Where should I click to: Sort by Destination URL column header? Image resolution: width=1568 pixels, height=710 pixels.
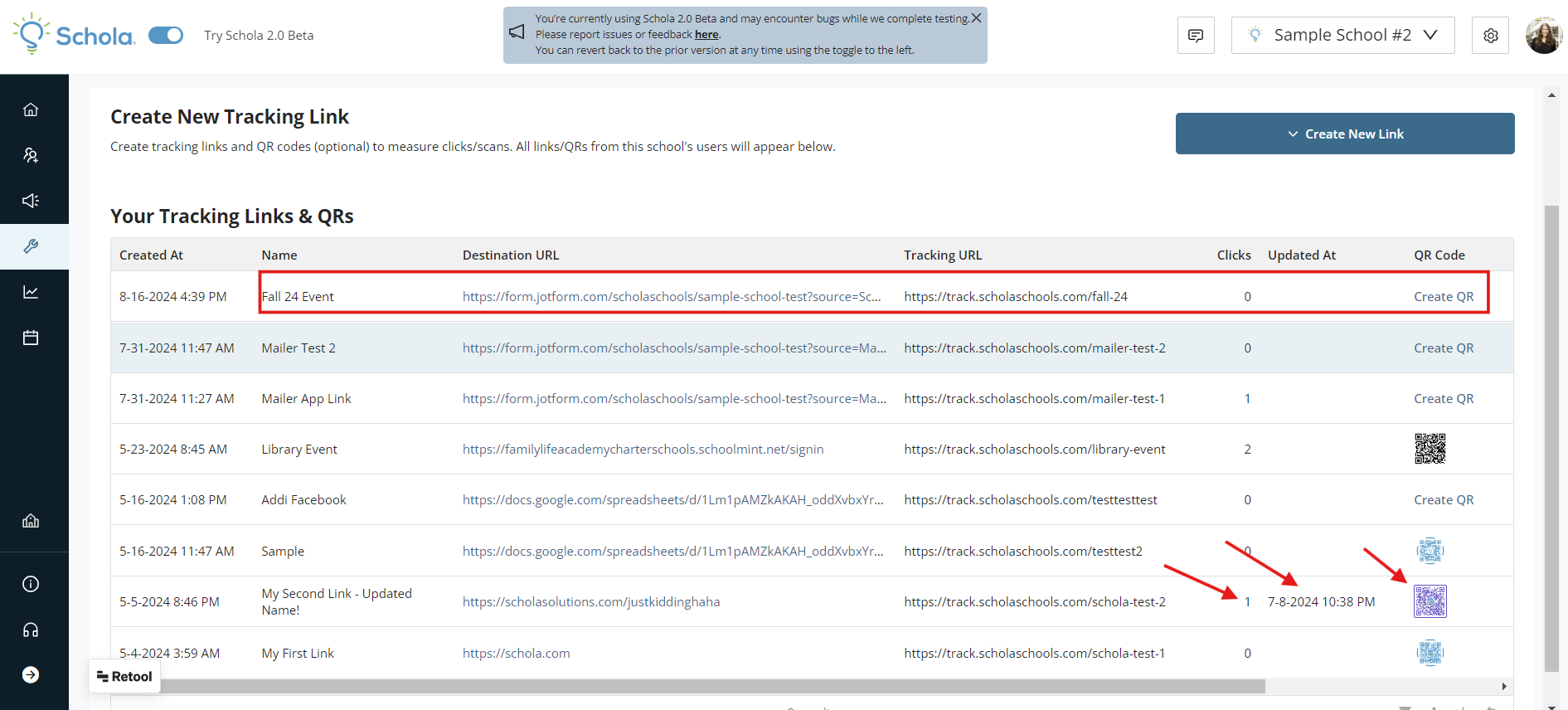[511, 255]
